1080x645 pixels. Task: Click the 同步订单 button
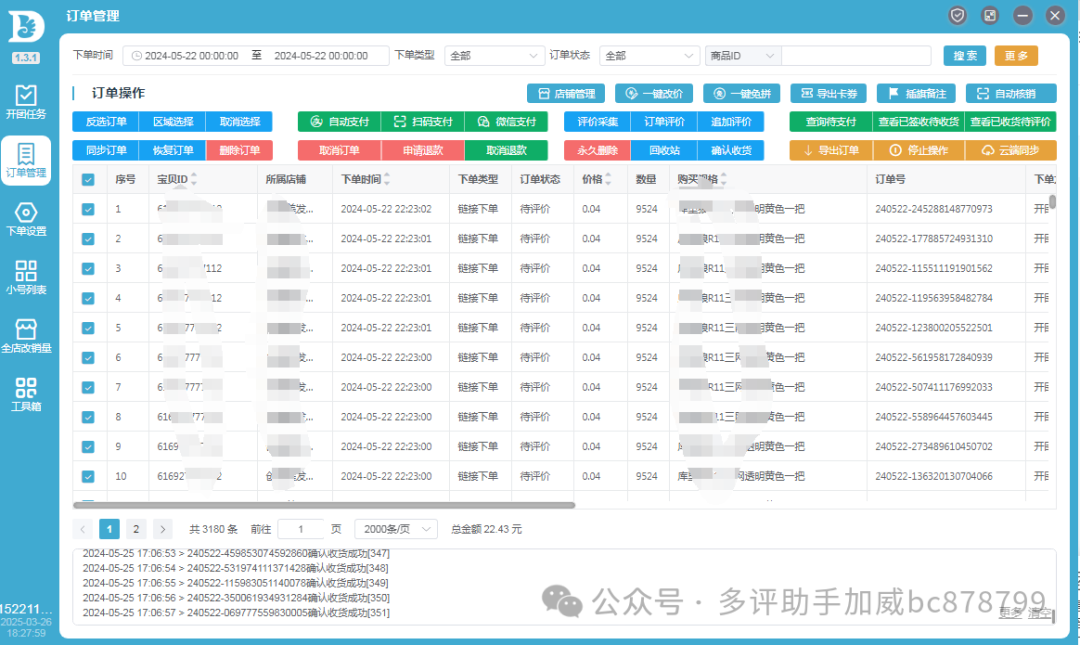tap(105, 150)
